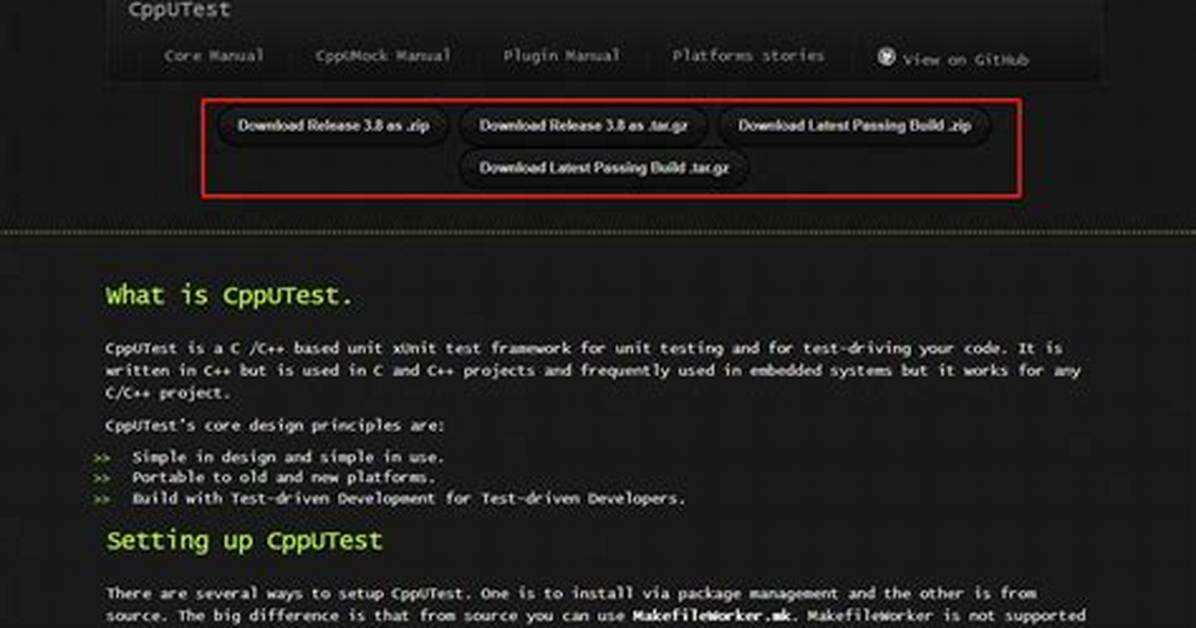
Task: Click 'Simple in design and simple in use.'
Action: tap(288, 457)
